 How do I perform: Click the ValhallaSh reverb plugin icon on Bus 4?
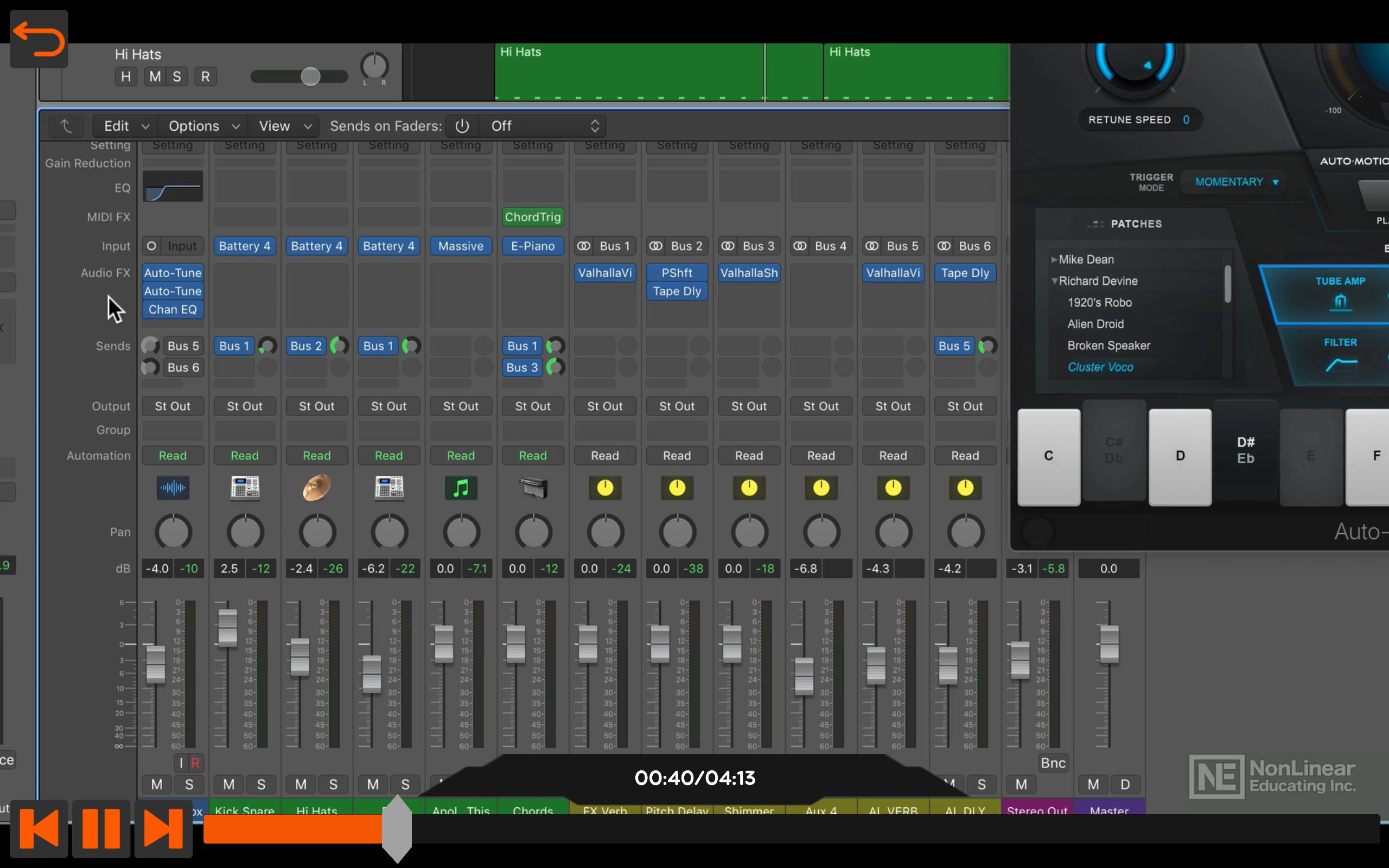point(749,272)
